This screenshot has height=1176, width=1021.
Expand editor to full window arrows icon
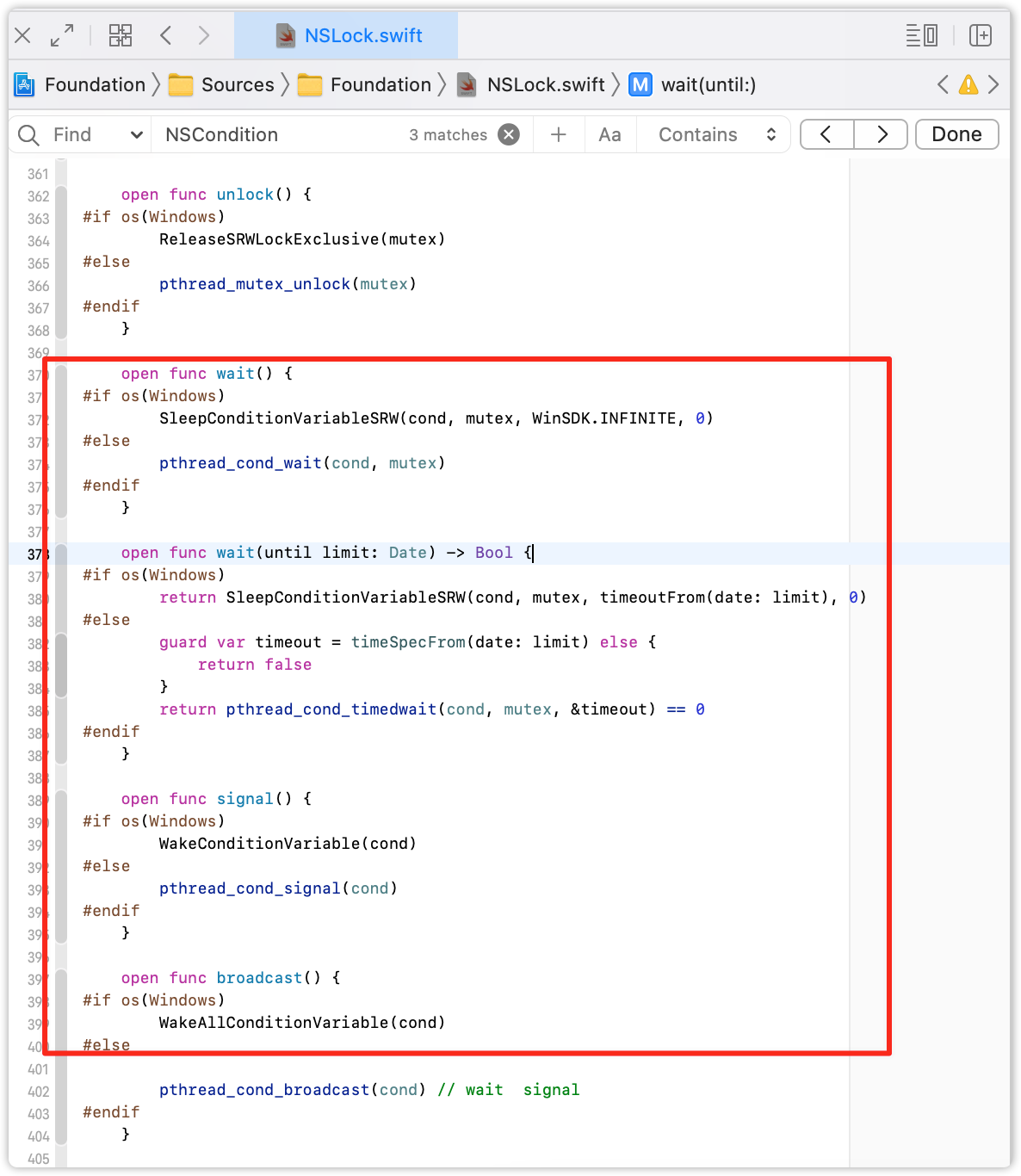[62, 35]
